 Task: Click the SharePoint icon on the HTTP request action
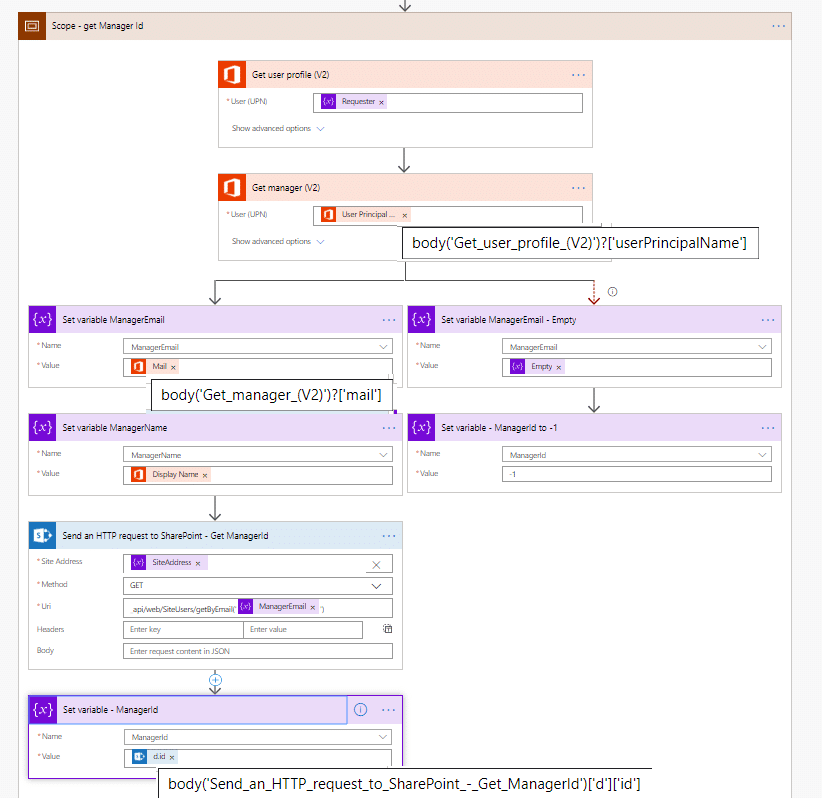coord(44,536)
